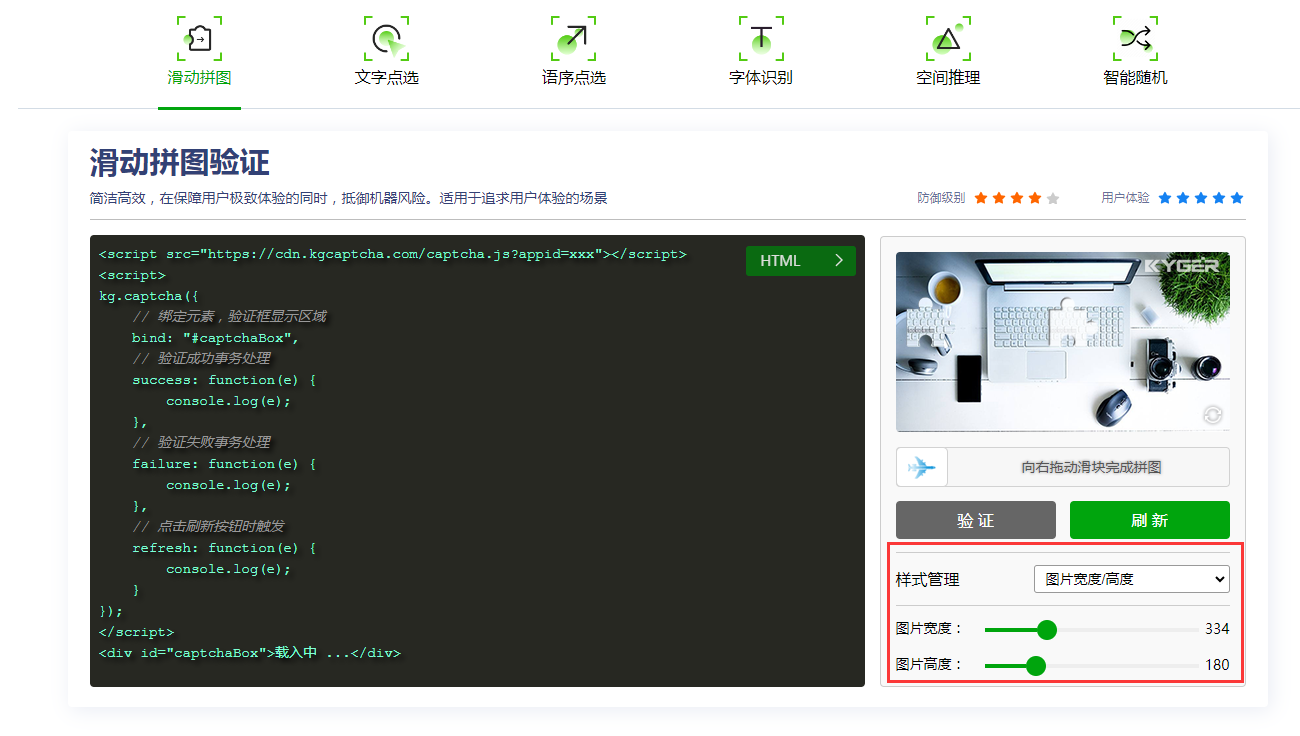
Task: Click the 点击刷新按钮时触发 comment
Action: click(x=209, y=527)
